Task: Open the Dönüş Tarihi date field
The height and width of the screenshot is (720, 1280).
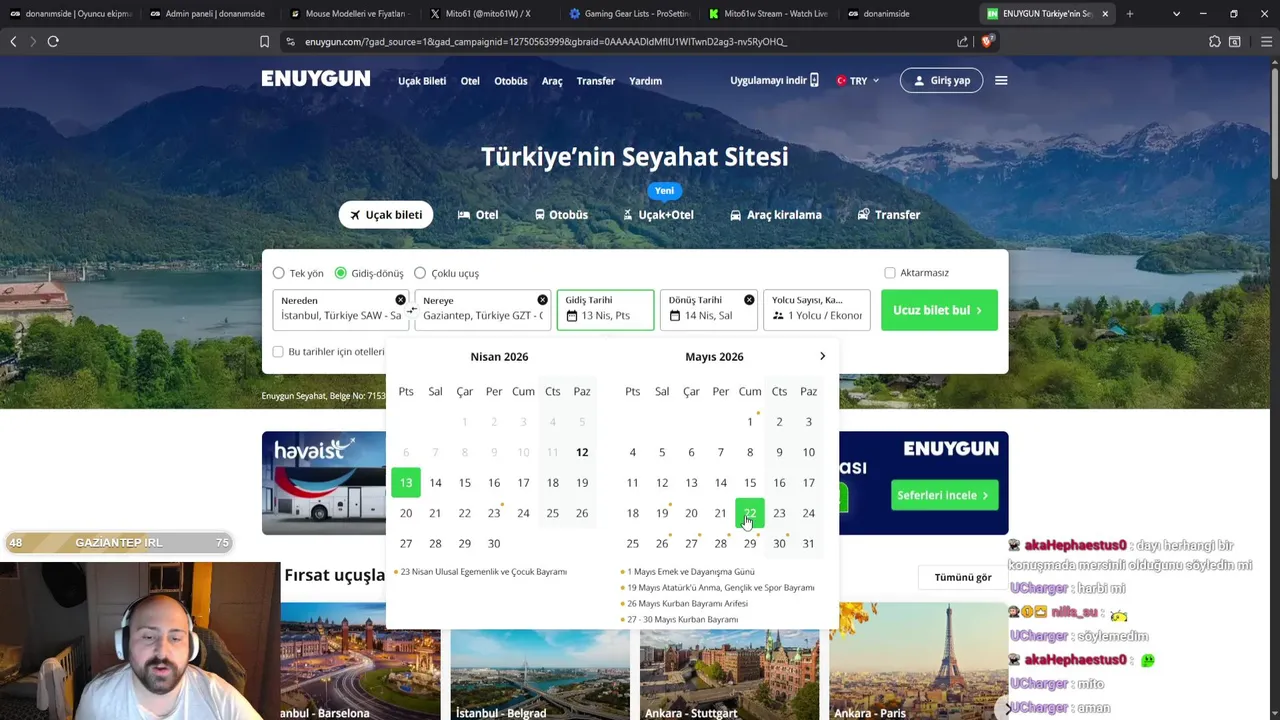Action: point(708,310)
